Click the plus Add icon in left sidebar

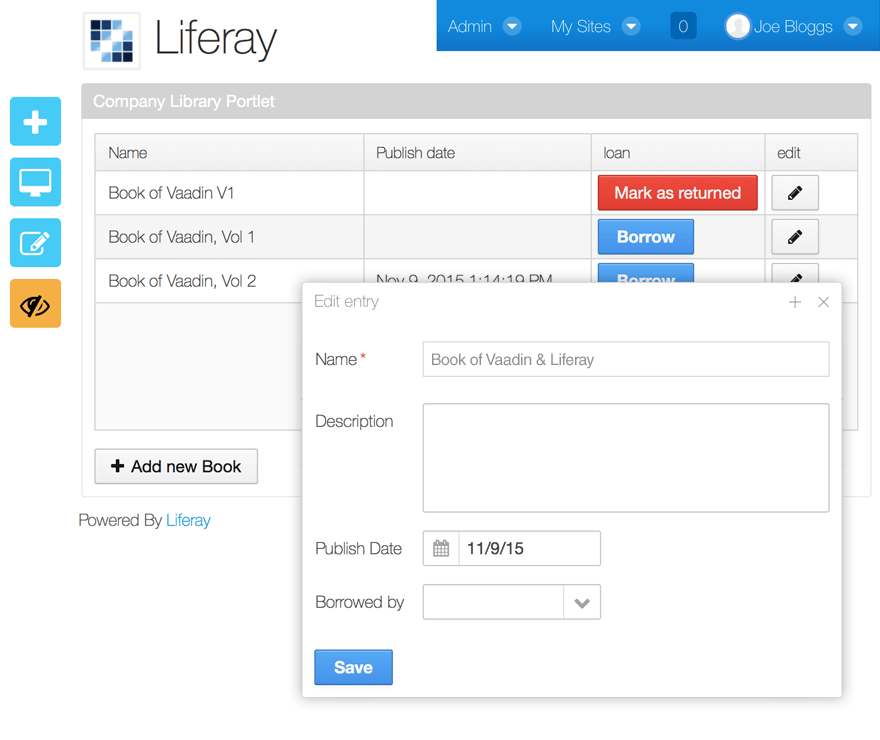pos(35,122)
